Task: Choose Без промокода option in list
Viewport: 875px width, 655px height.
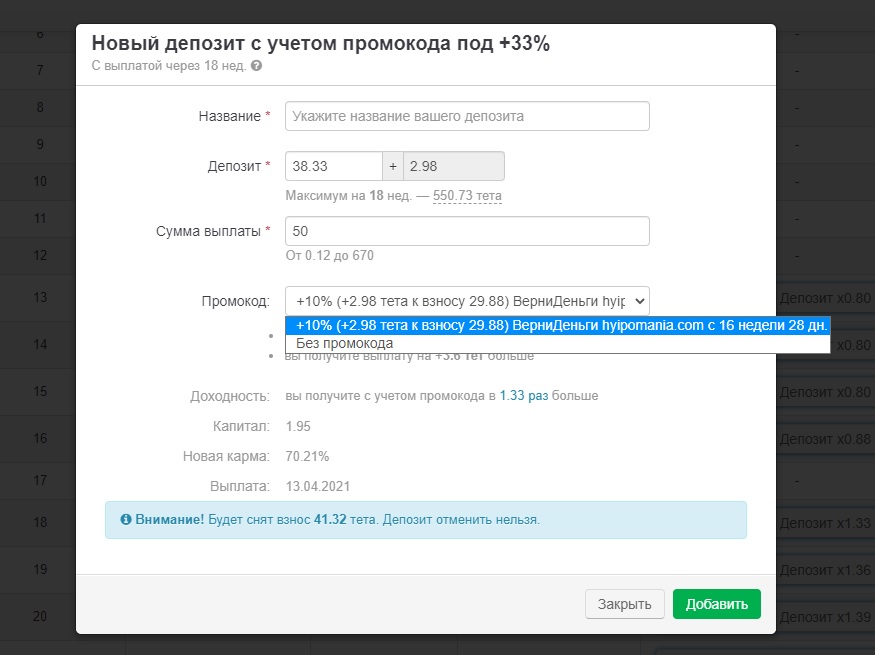Action: (x=344, y=343)
